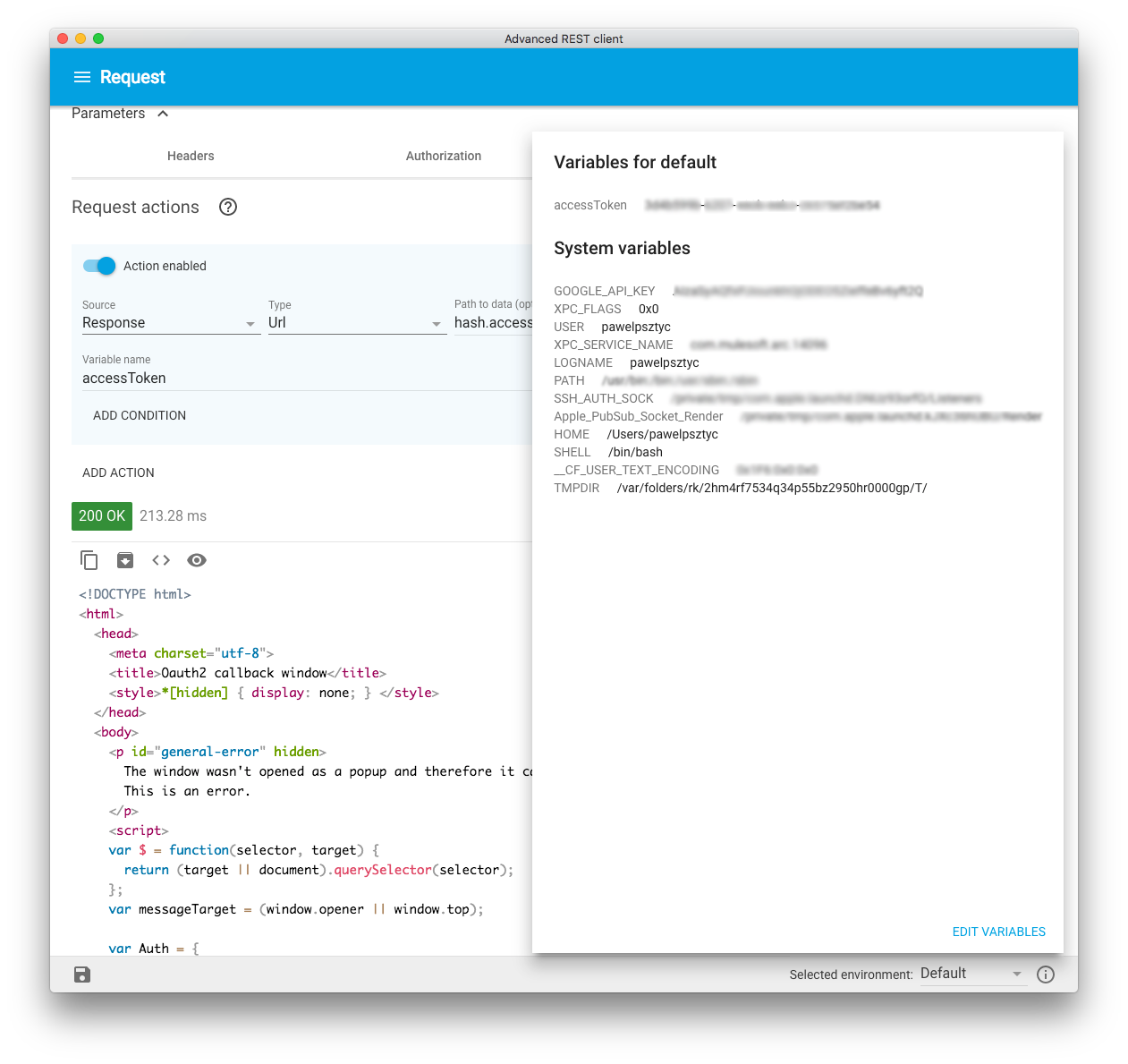Click the __CF_USER_TEXT_ENCODING variable label
The height and width of the screenshot is (1064, 1128).
coord(637,470)
